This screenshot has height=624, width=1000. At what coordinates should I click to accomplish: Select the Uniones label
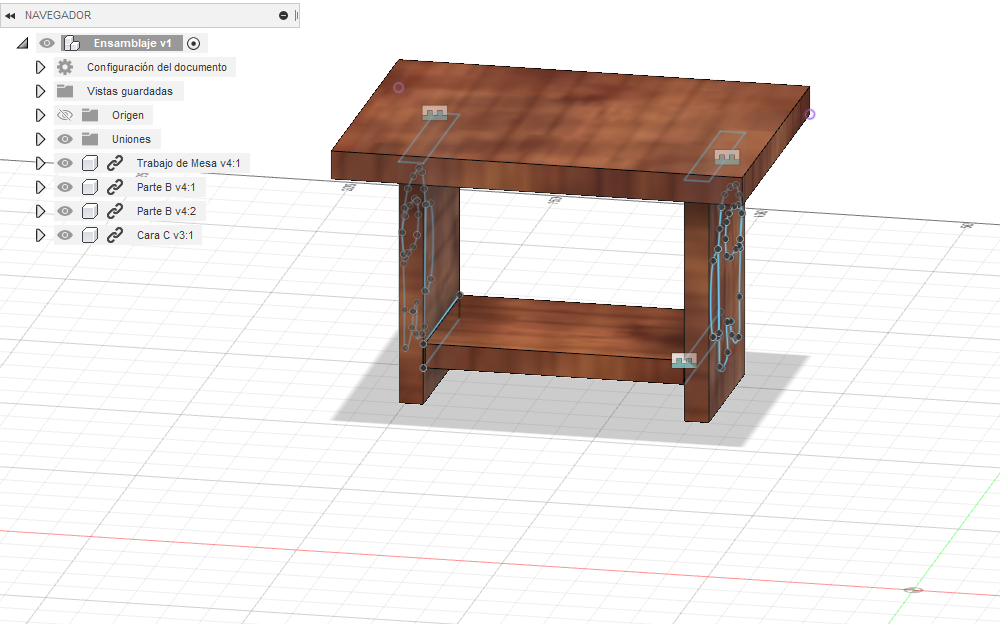(131, 139)
